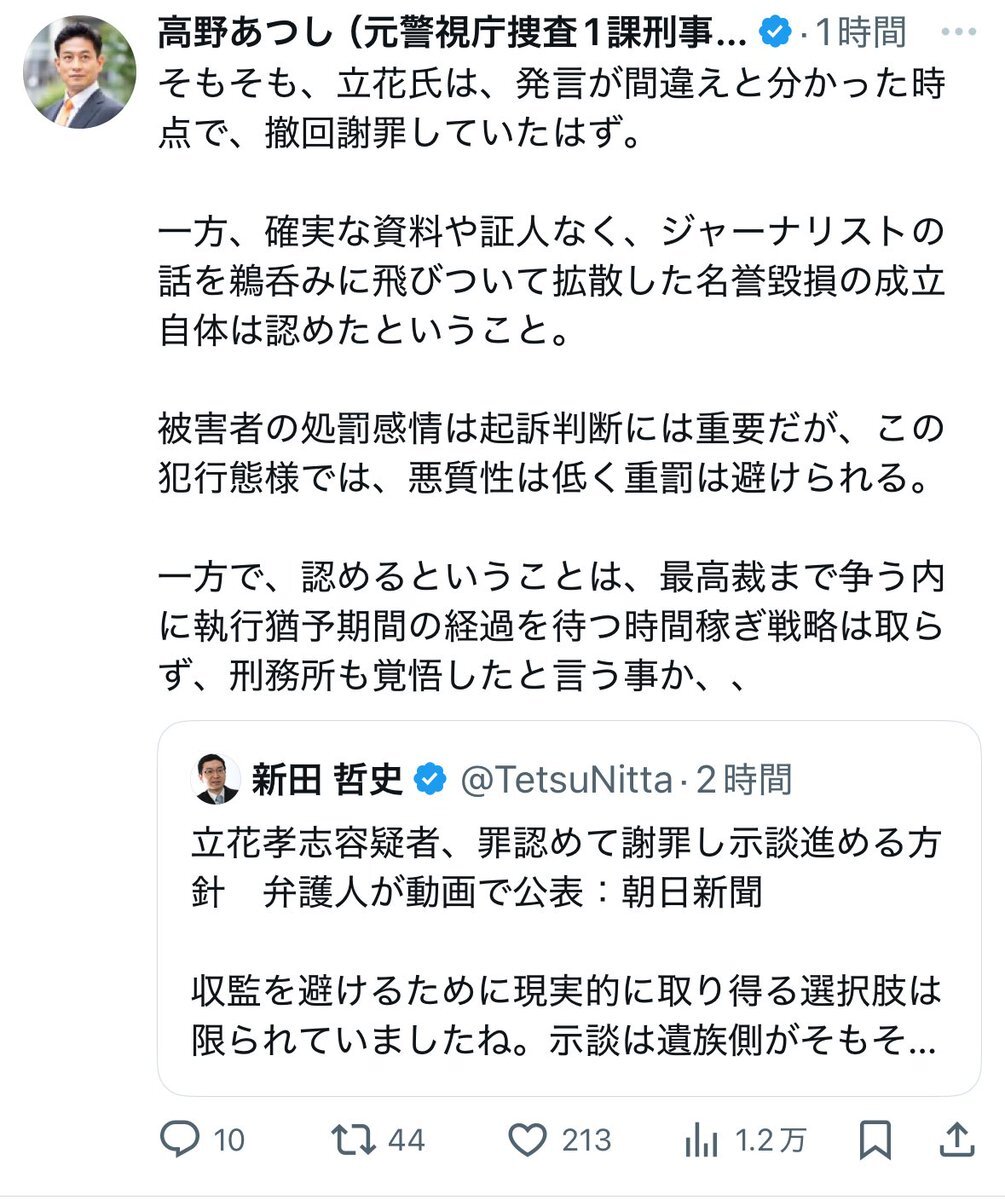Open the 新田 哲史 display name
Viewport: 1005px width, 1200px height.
(327, 780)
